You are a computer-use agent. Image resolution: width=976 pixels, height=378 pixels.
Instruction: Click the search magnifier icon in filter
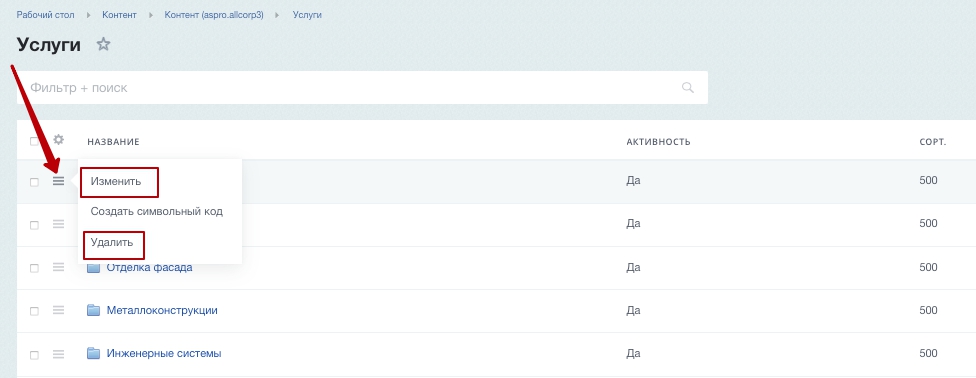(688, 87)
